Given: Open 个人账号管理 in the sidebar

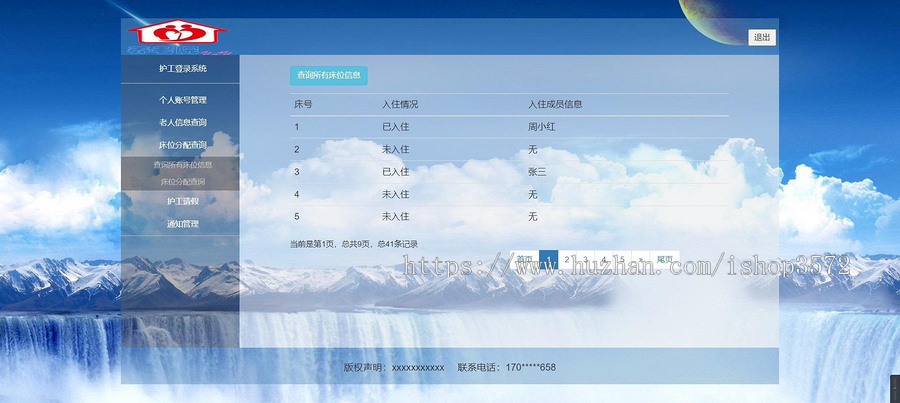Looking at the screenshot, I should coord(183,100).
